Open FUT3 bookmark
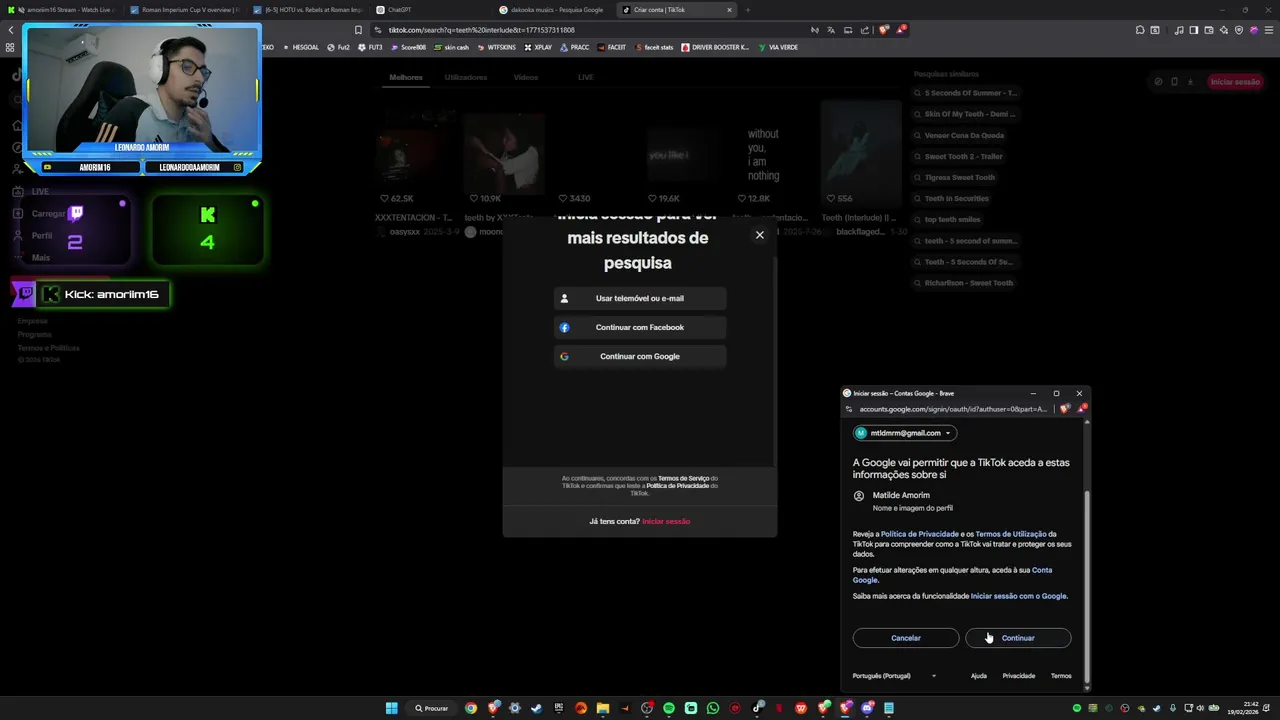This screenshot has height=720, width=1280. coord(370,47)
